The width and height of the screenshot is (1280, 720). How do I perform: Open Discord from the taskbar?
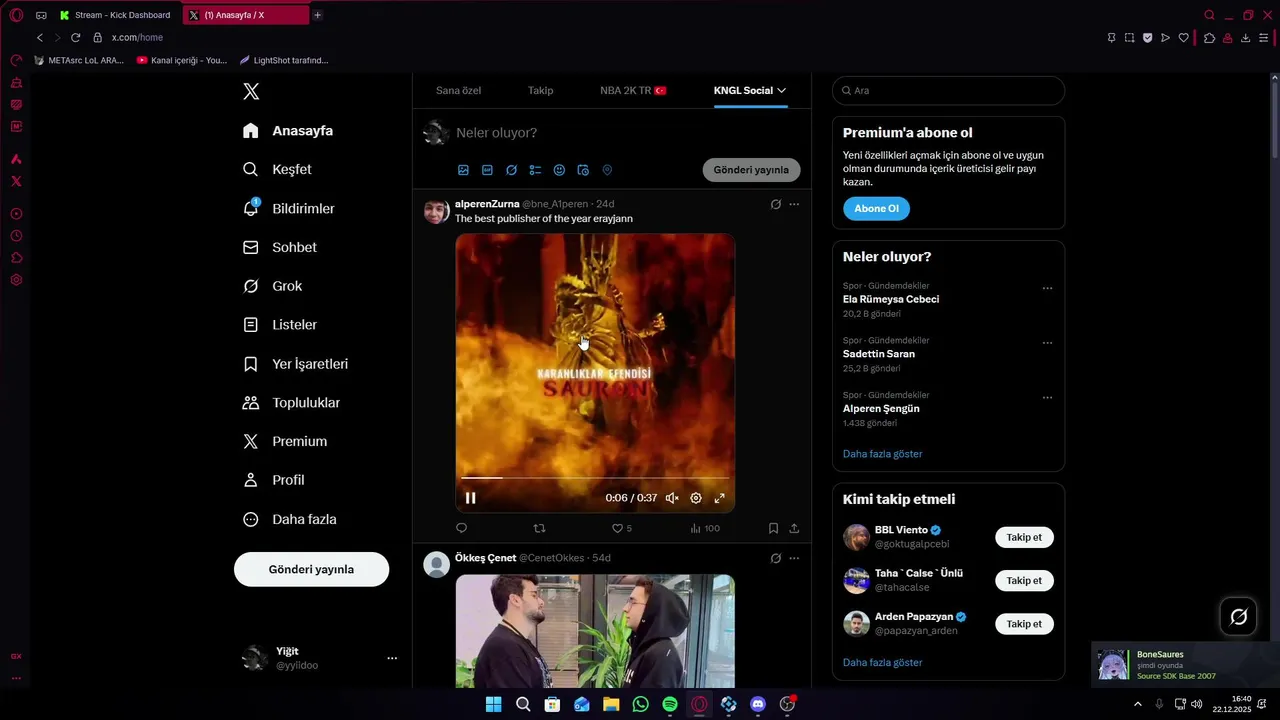[758, 704]
